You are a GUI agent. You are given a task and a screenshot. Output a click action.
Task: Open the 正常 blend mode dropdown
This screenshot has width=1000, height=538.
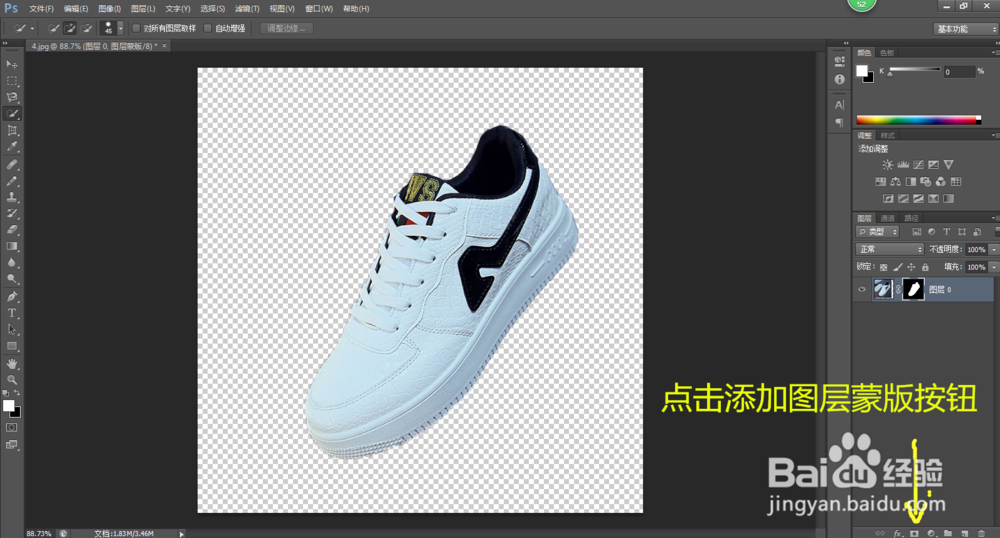pyautogui.click(x=889, y=249)
